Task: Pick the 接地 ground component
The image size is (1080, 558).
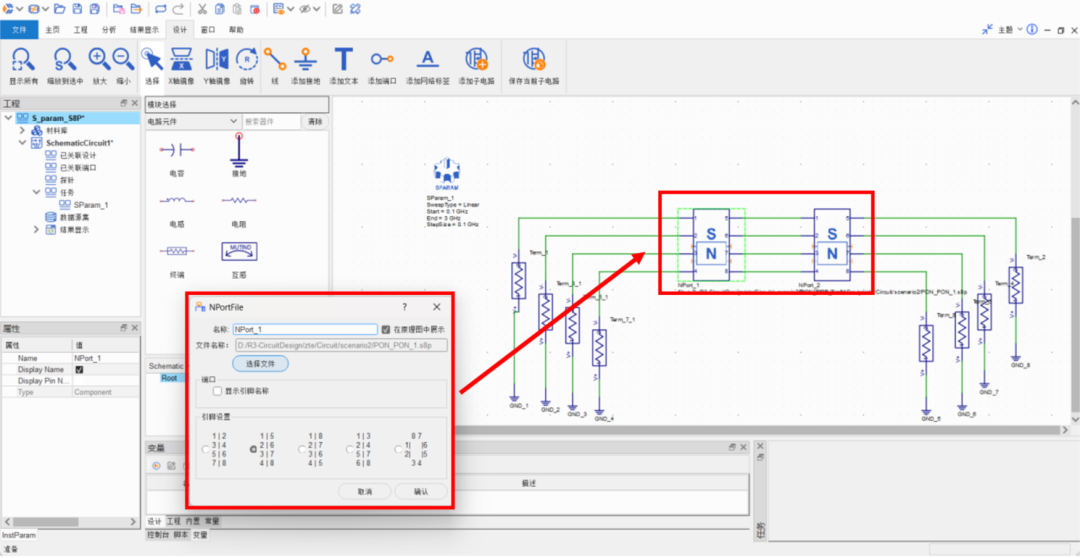Action: [239, 153]
